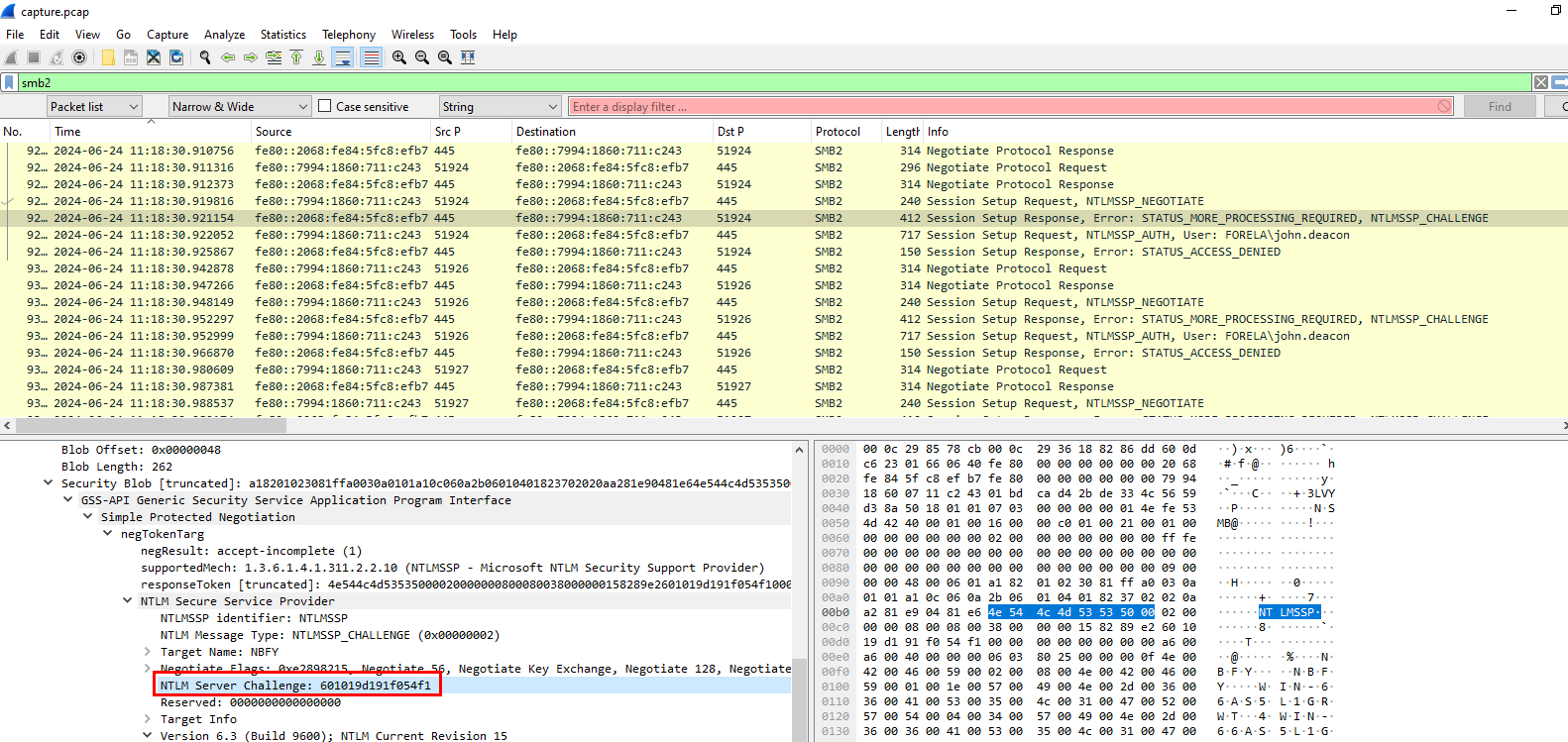Toggle auto-scroll during live capture
The width and height of the screenshot is (1568, 742).
pos(343,57)
